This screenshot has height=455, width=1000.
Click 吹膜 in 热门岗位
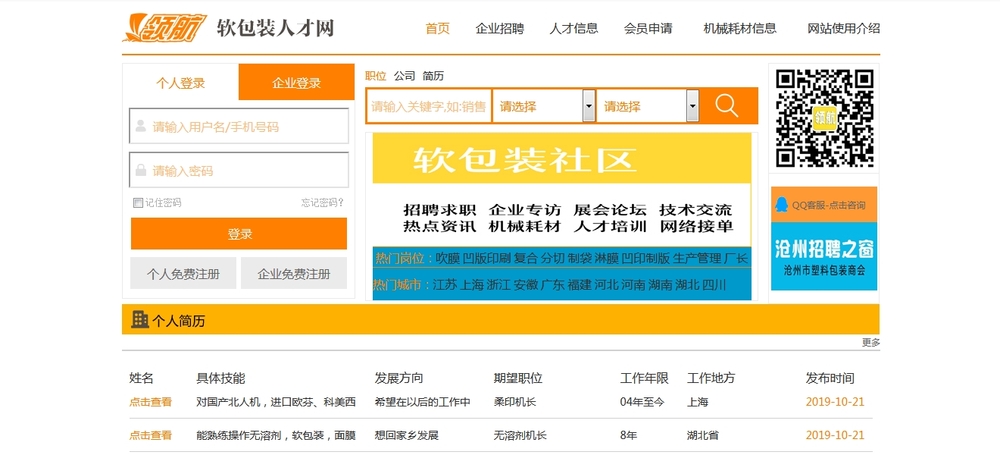pos(447,258)
